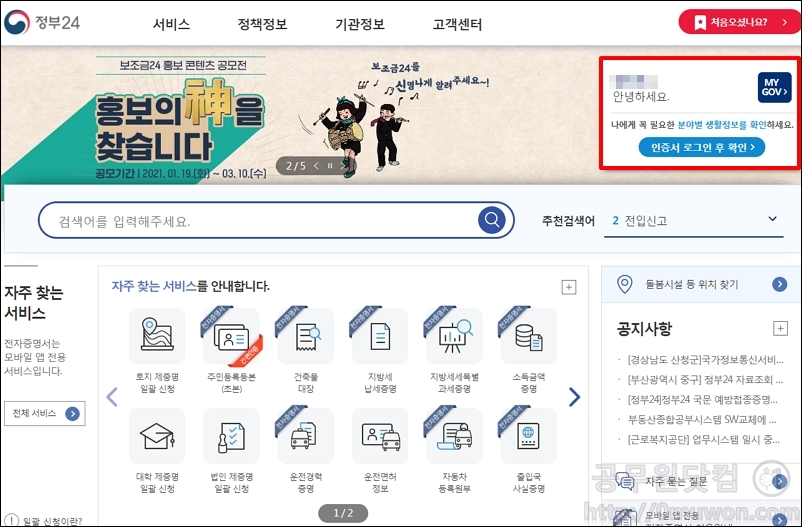
Task: Open notice [정부24]정부24 국문 예방접종증명
Action: tap(703, 400)
